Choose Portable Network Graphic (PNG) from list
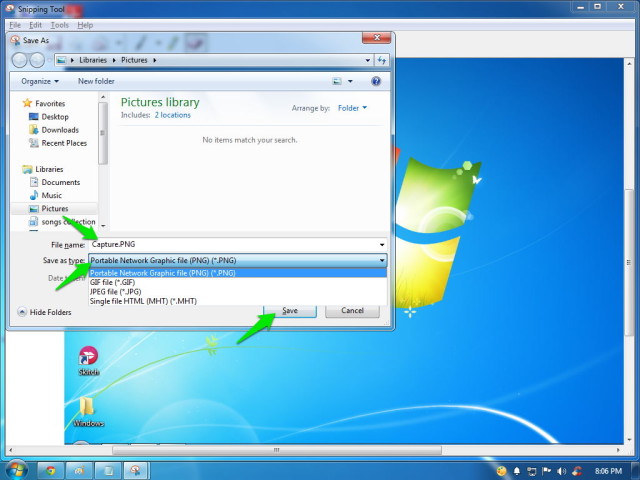Image resolution: width=640 pixels, height=480 pixels. click(238, 273)
